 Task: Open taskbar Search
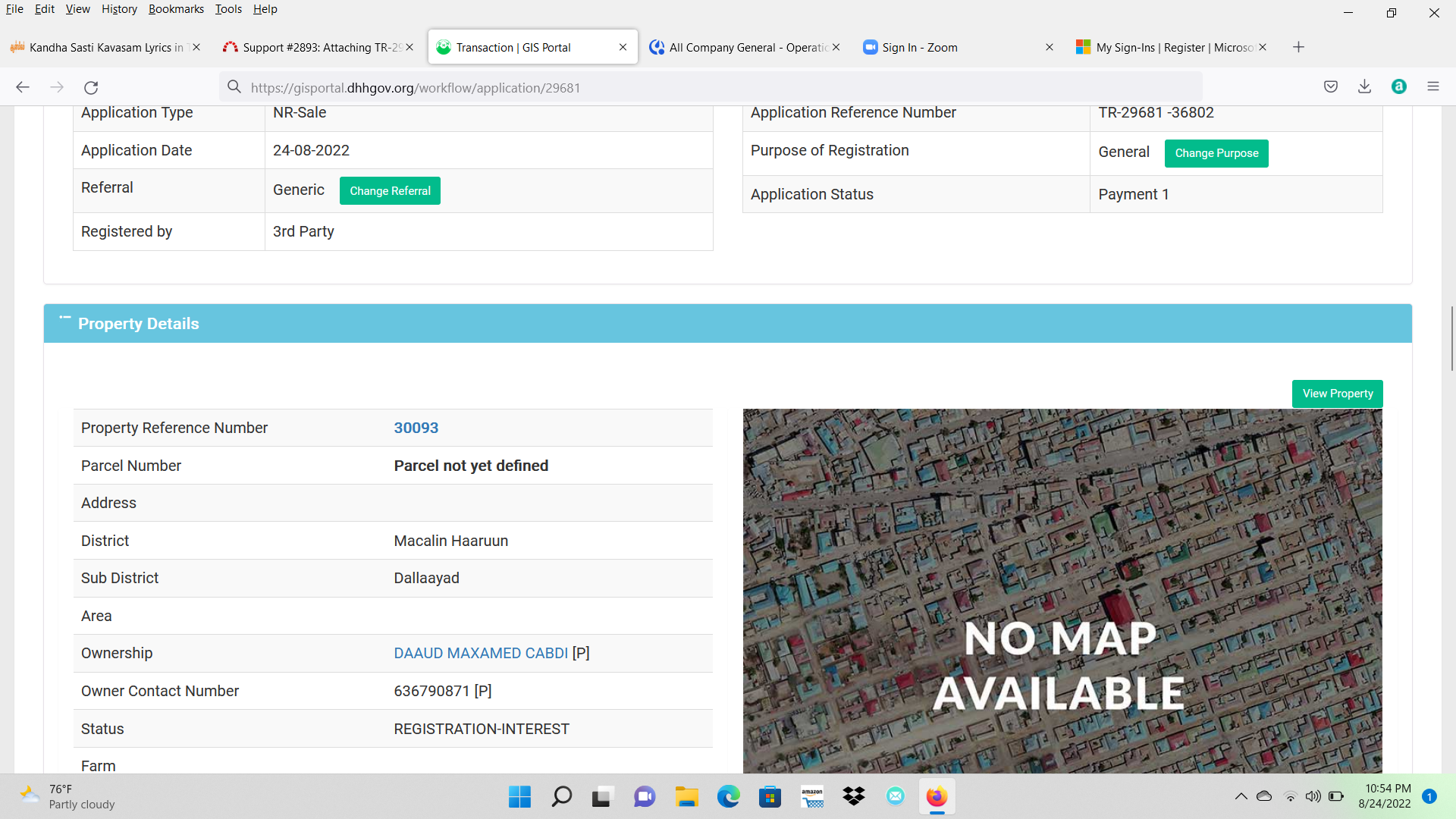(562, 797)
